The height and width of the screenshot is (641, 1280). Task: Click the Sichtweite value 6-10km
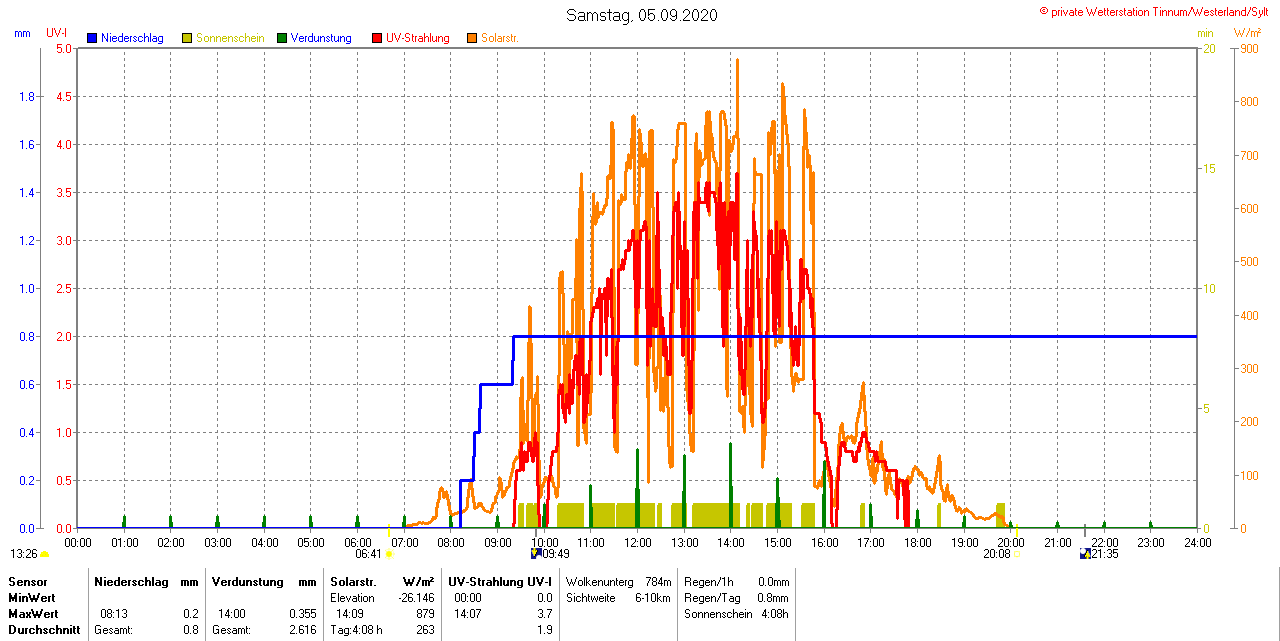(654, 597)
